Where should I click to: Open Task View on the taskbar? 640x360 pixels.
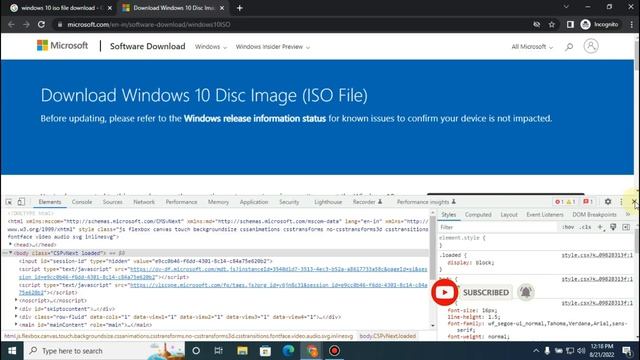(219, 351)
